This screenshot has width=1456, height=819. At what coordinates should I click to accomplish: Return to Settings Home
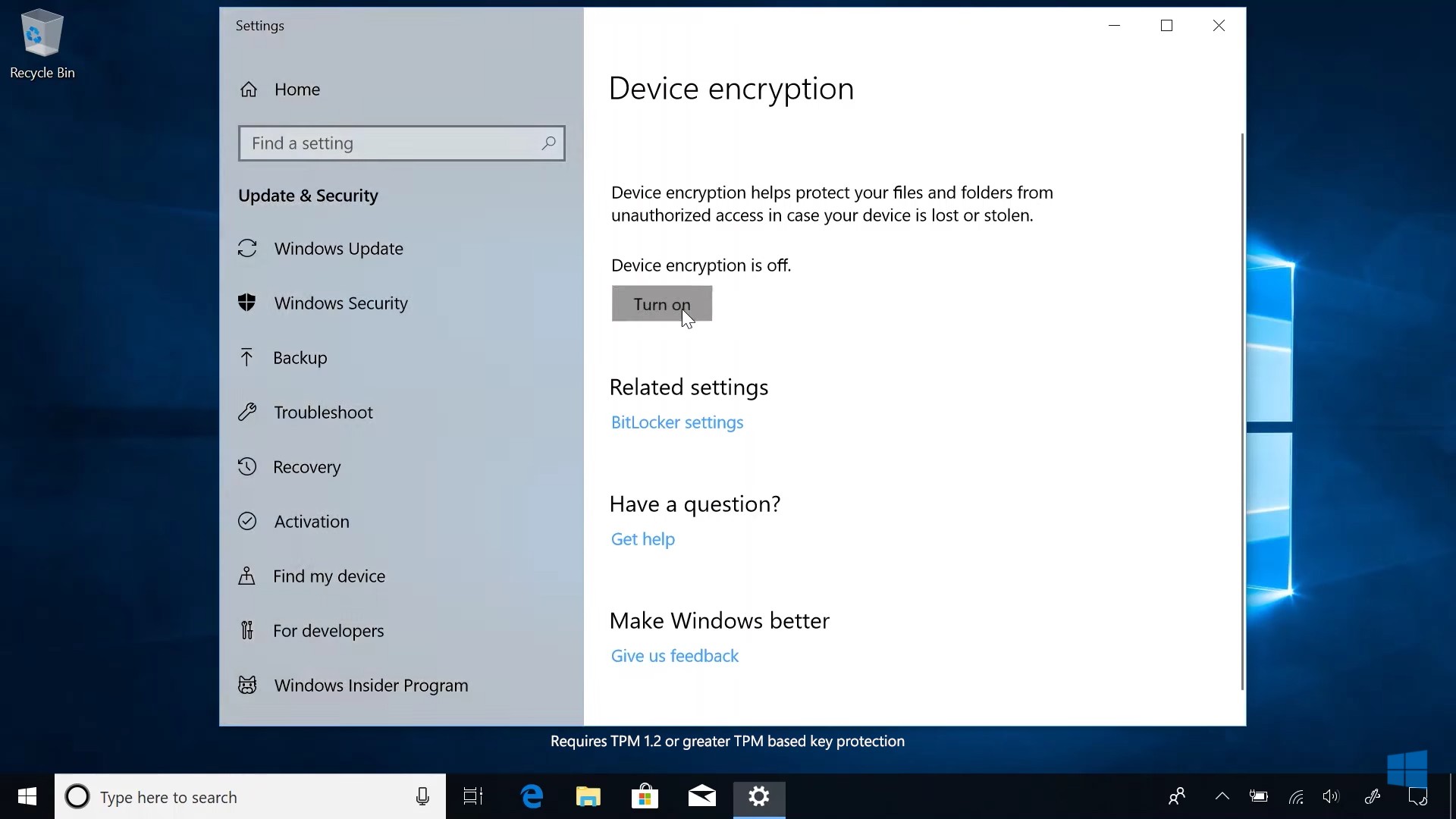coord(297,89)
